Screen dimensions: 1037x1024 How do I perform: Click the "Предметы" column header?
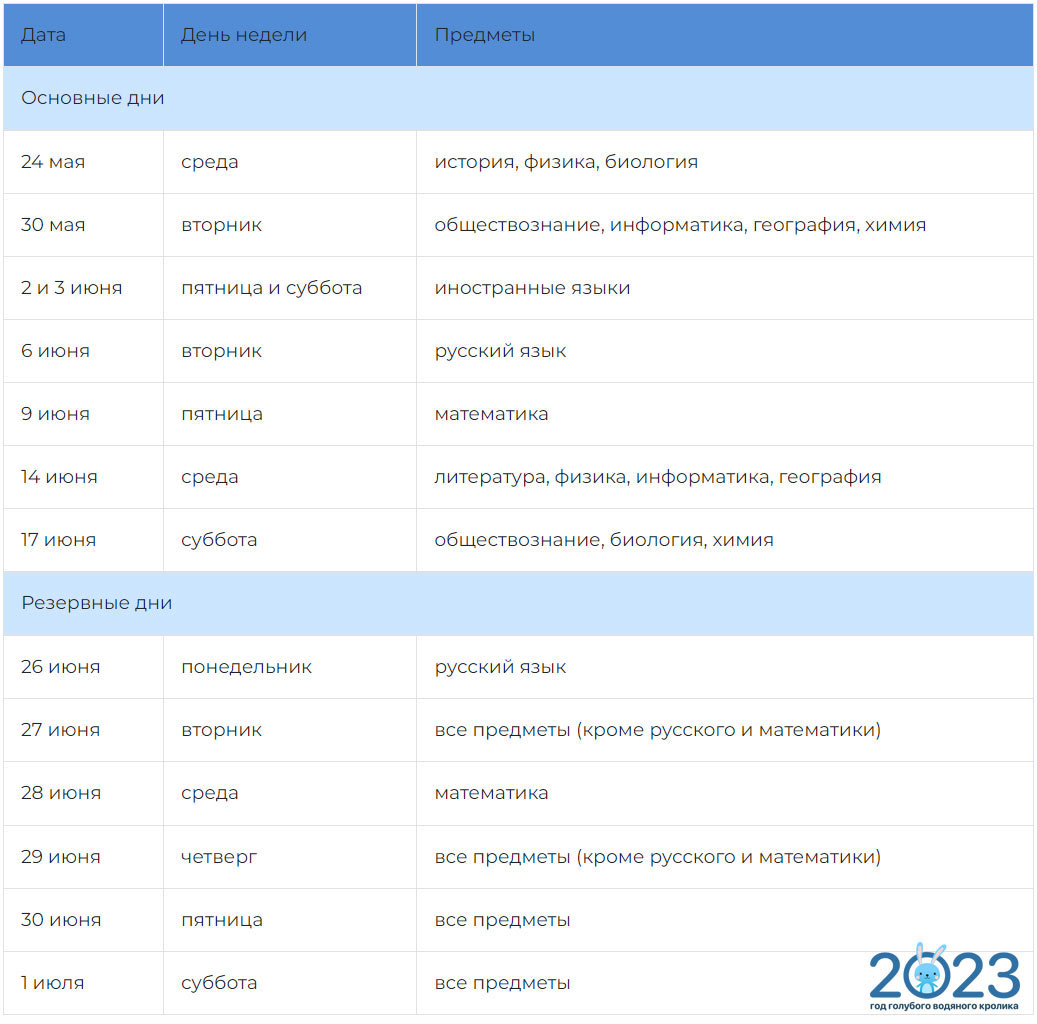[484, 35]
